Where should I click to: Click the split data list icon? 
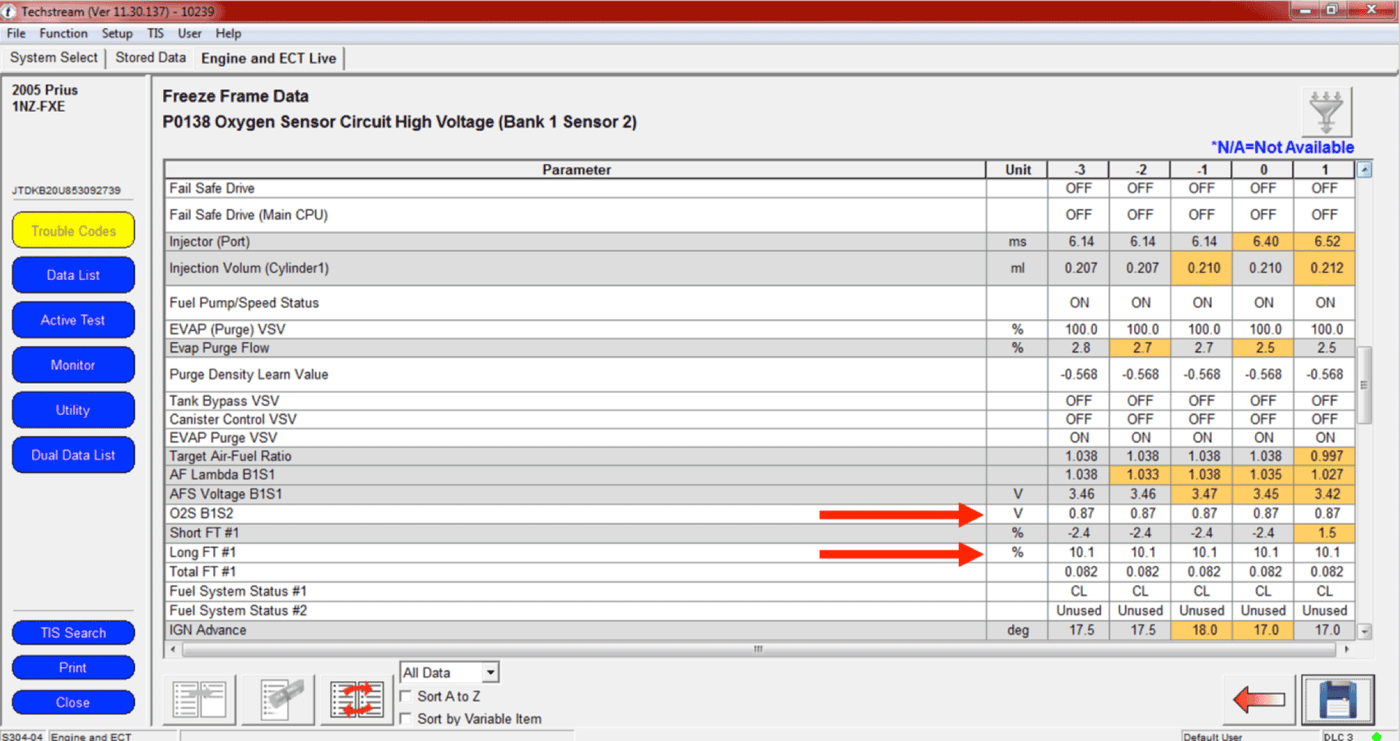(200, 700)
